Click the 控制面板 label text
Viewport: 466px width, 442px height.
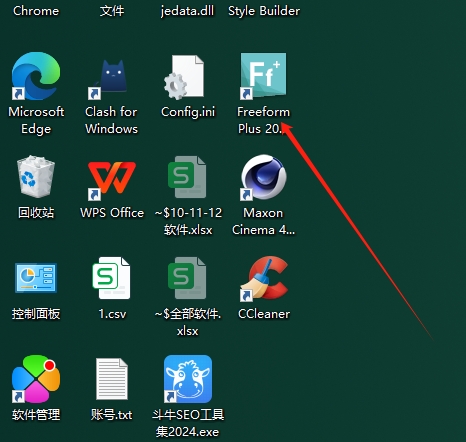tap(36, 314)
